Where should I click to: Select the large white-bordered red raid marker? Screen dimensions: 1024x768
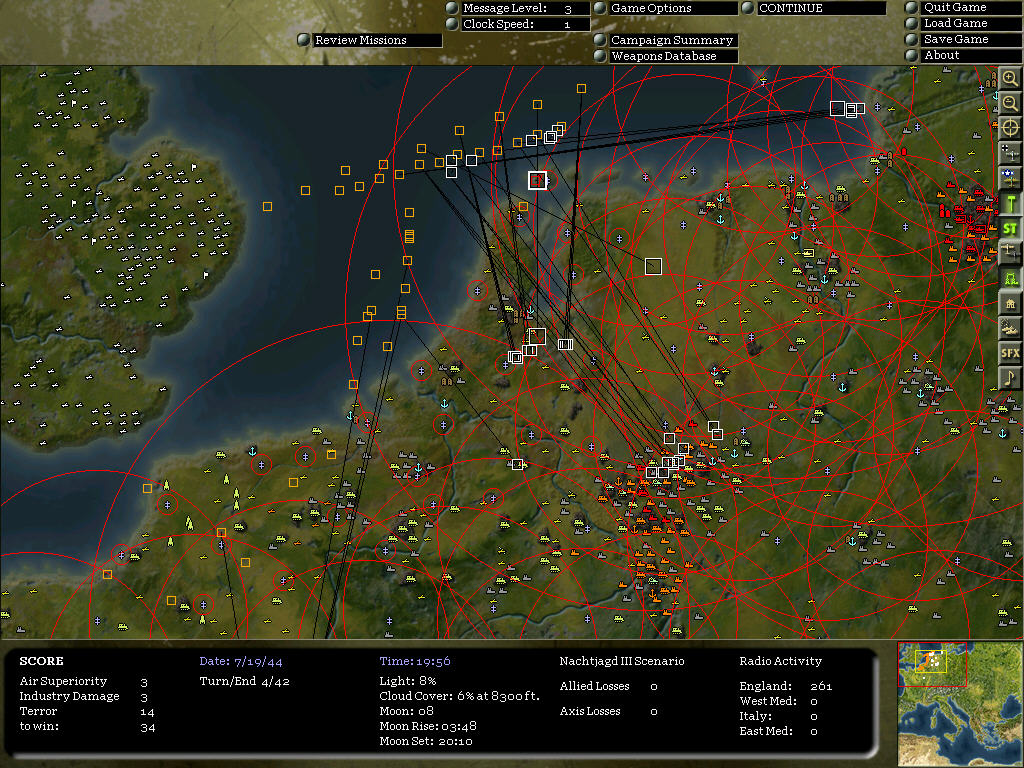[537, 180]
